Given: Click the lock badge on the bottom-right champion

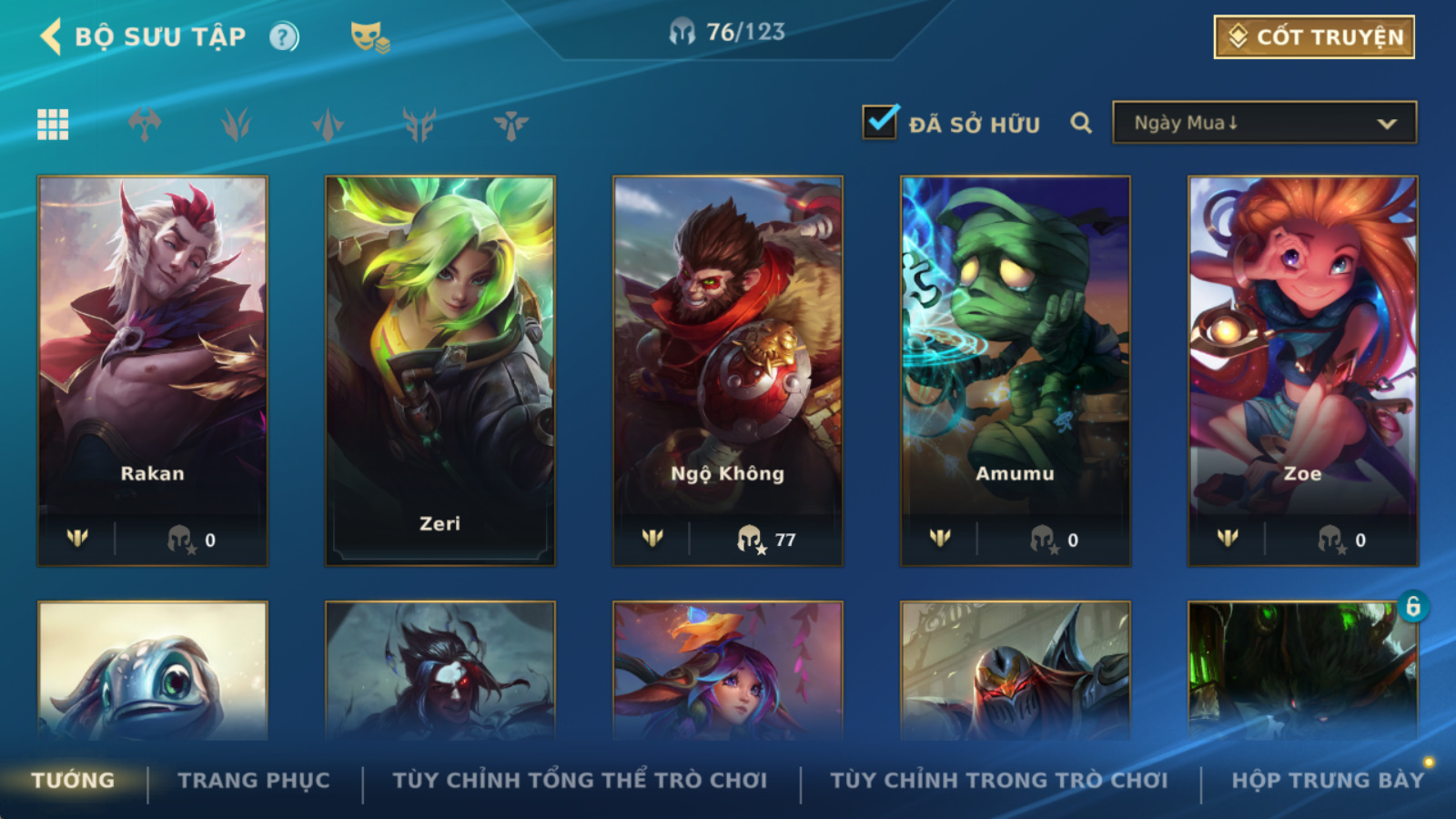Looking at the screenshot, I should point(1412,606).
